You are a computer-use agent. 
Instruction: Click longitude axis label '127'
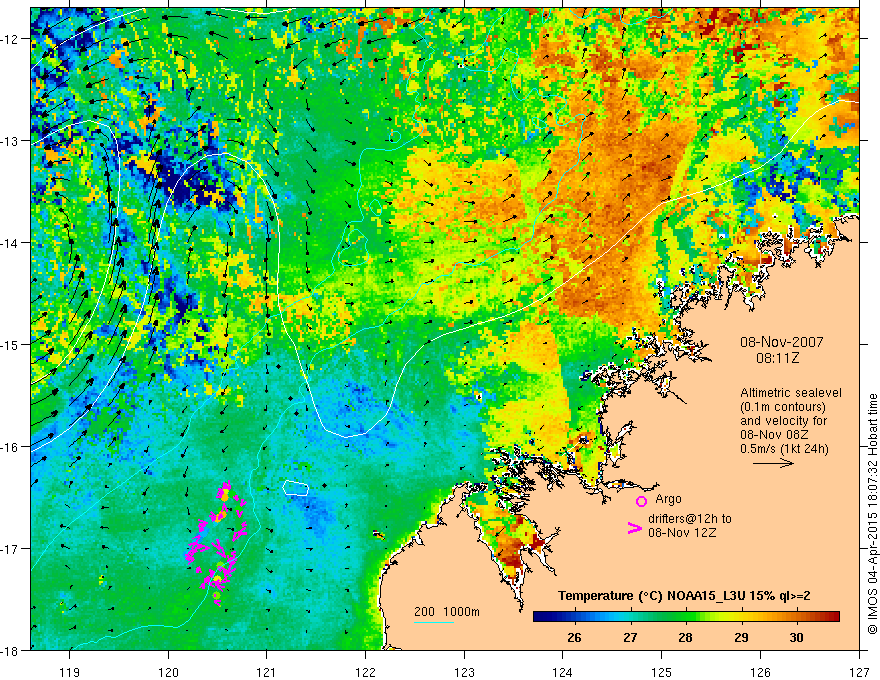pyautogui.click(x=859, y=672)
